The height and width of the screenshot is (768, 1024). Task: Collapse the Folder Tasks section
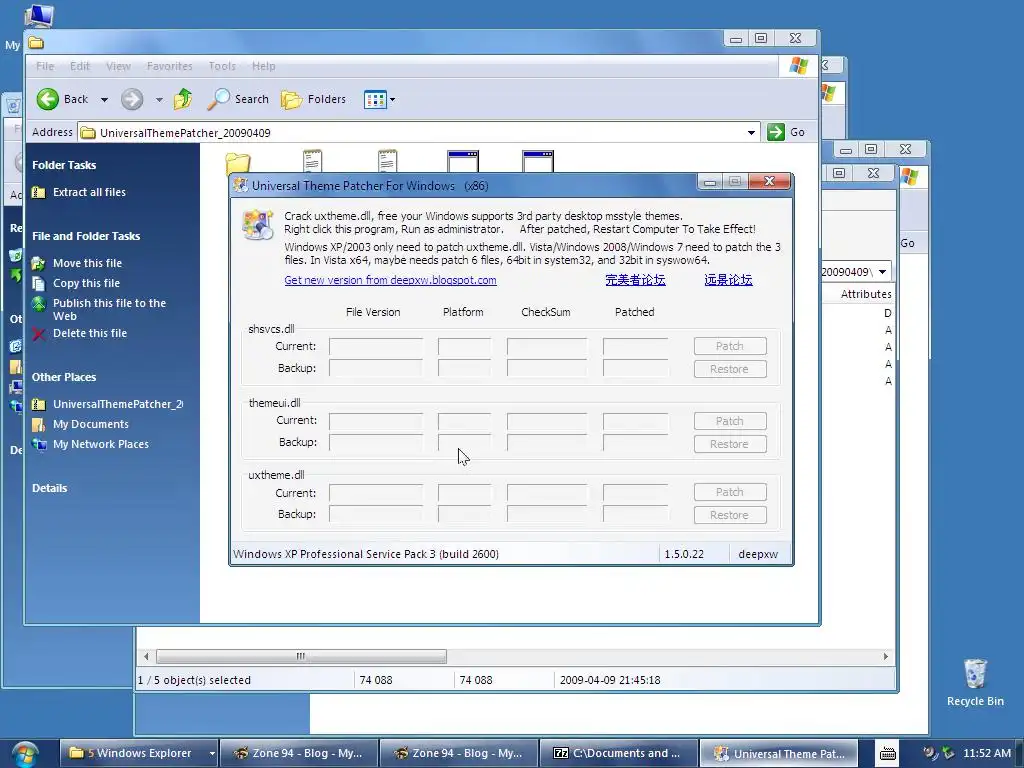[64, 165]
